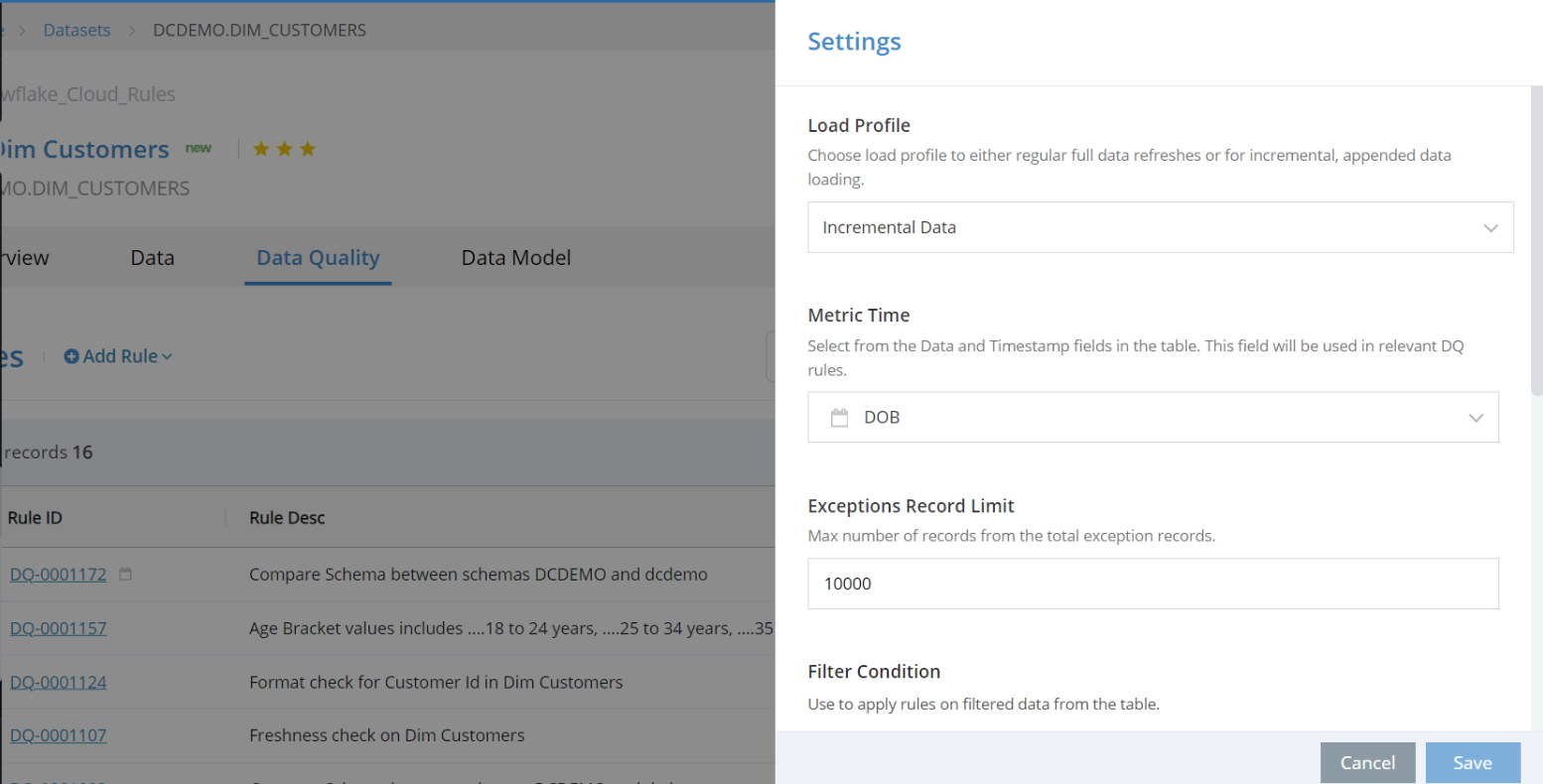Image resolution: width=1543 pixels, height=784 pixels.
Task: Open the Add Rule dropdown
Action: coord(118,356)
